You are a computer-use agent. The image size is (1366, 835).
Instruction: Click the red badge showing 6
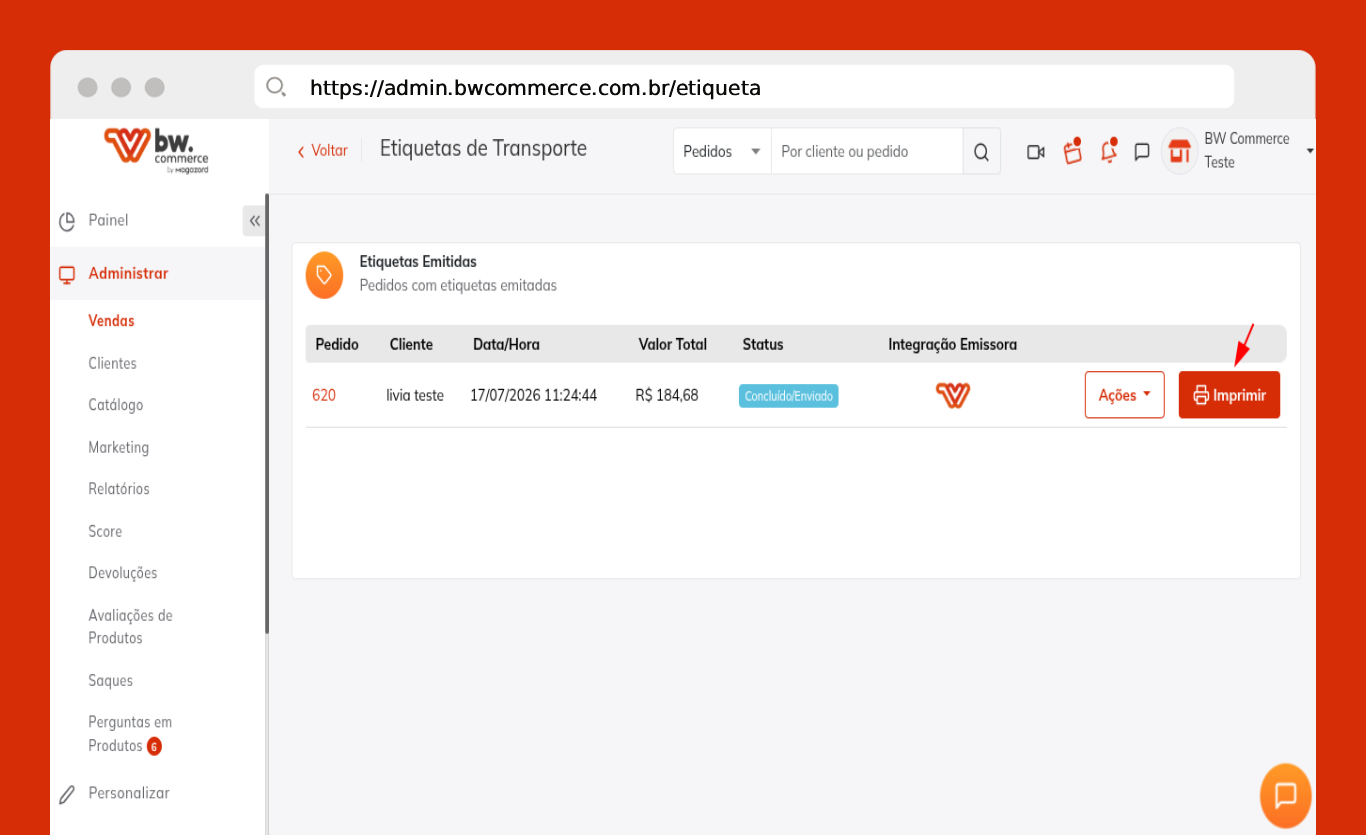pyautogui.click(x=154, y=746)
